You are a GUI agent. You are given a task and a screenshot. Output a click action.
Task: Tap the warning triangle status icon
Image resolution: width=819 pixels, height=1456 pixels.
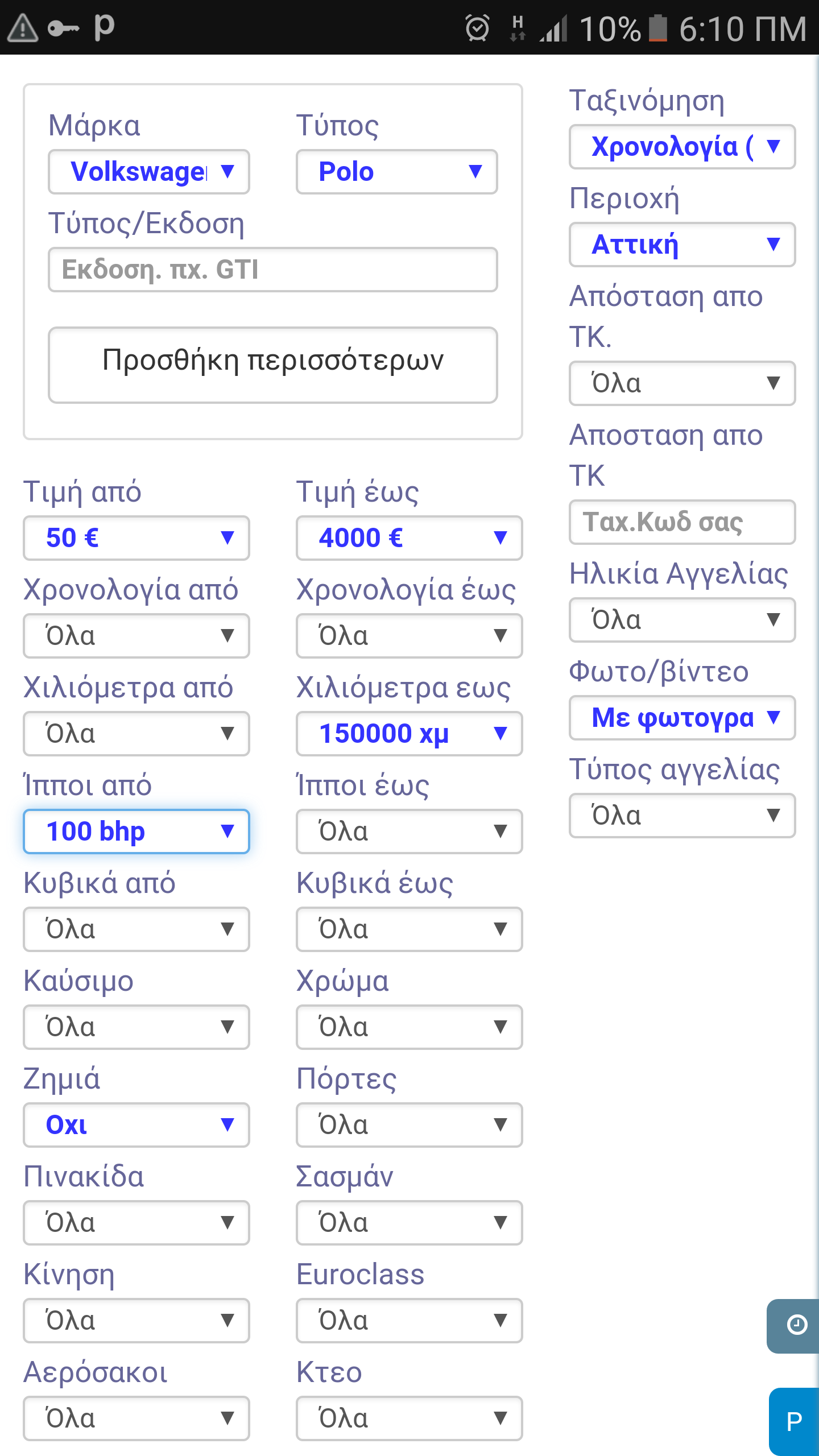click(22, 28)
